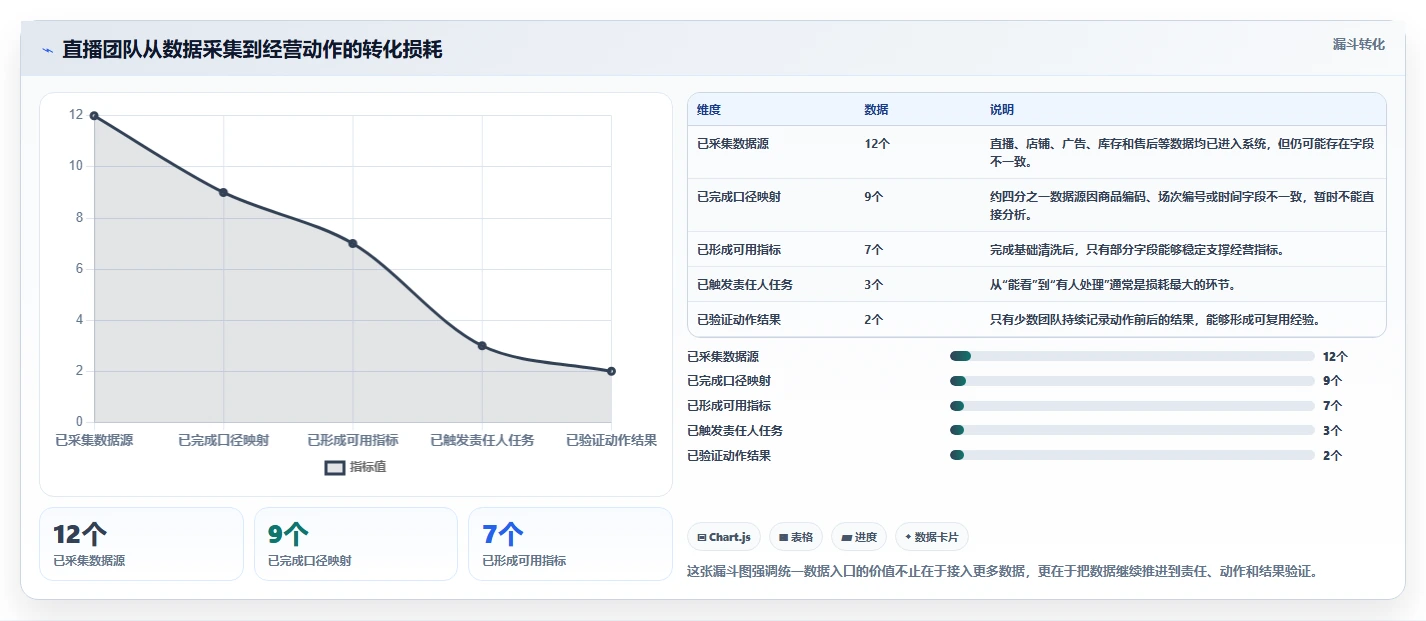Click the data point for 已验证动作结果
This screenshot has width=1426, height=621.
(611, 371)
